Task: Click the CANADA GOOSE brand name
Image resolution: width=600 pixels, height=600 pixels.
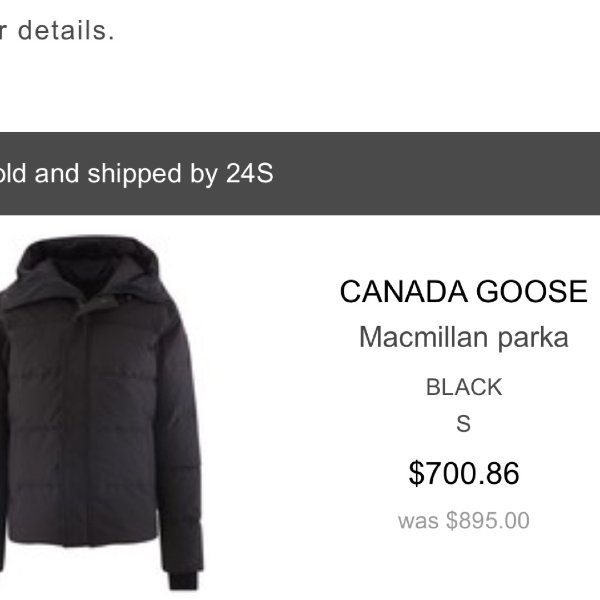Action: 463,292
